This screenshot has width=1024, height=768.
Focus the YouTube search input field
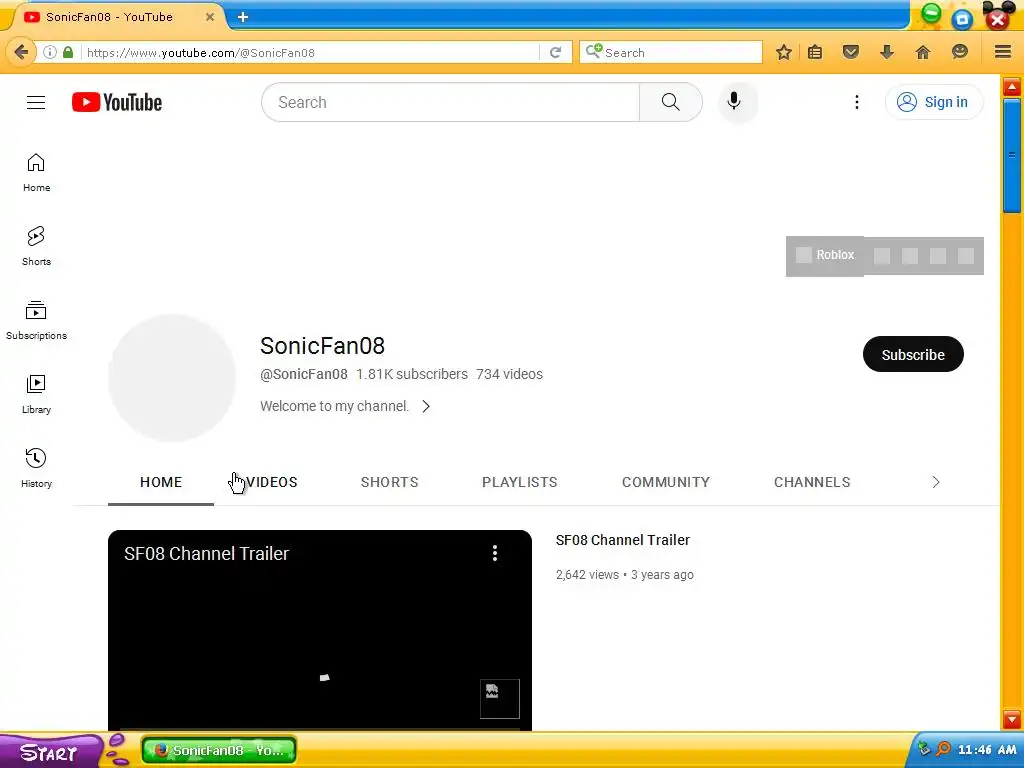pos(450,102)
